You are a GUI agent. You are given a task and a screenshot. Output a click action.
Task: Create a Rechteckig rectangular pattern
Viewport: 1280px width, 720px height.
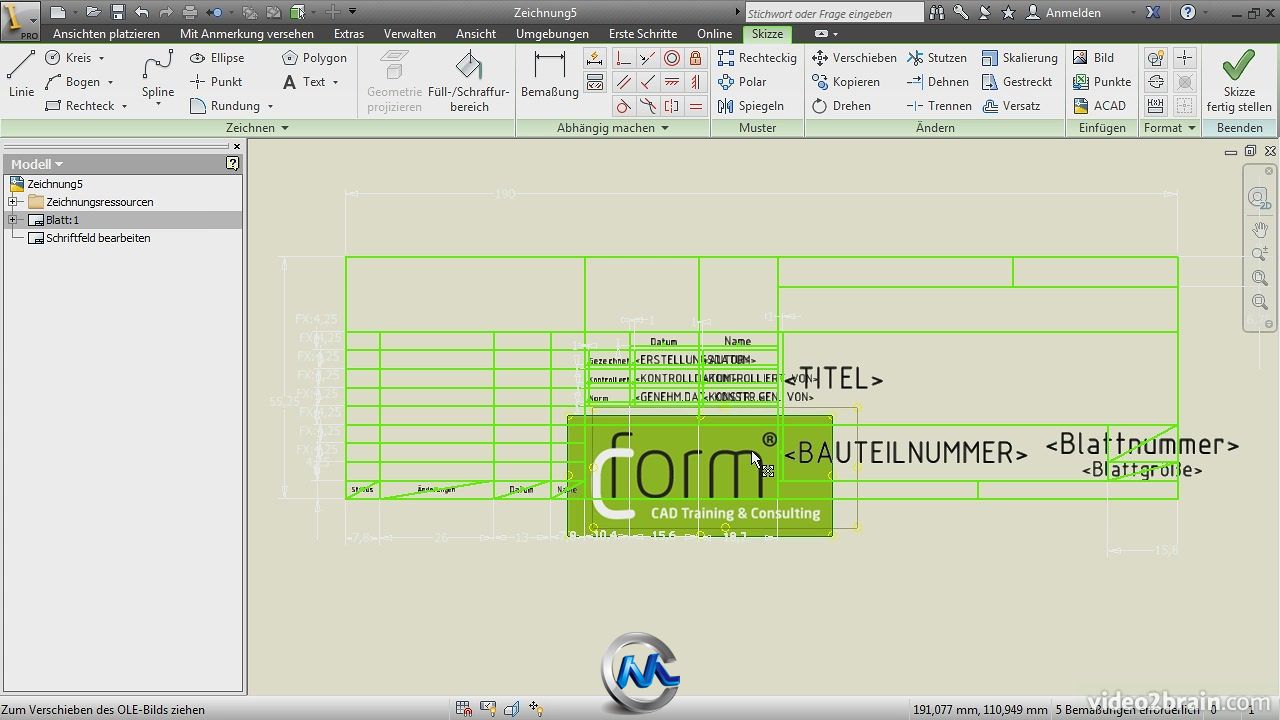coord(757,58)
